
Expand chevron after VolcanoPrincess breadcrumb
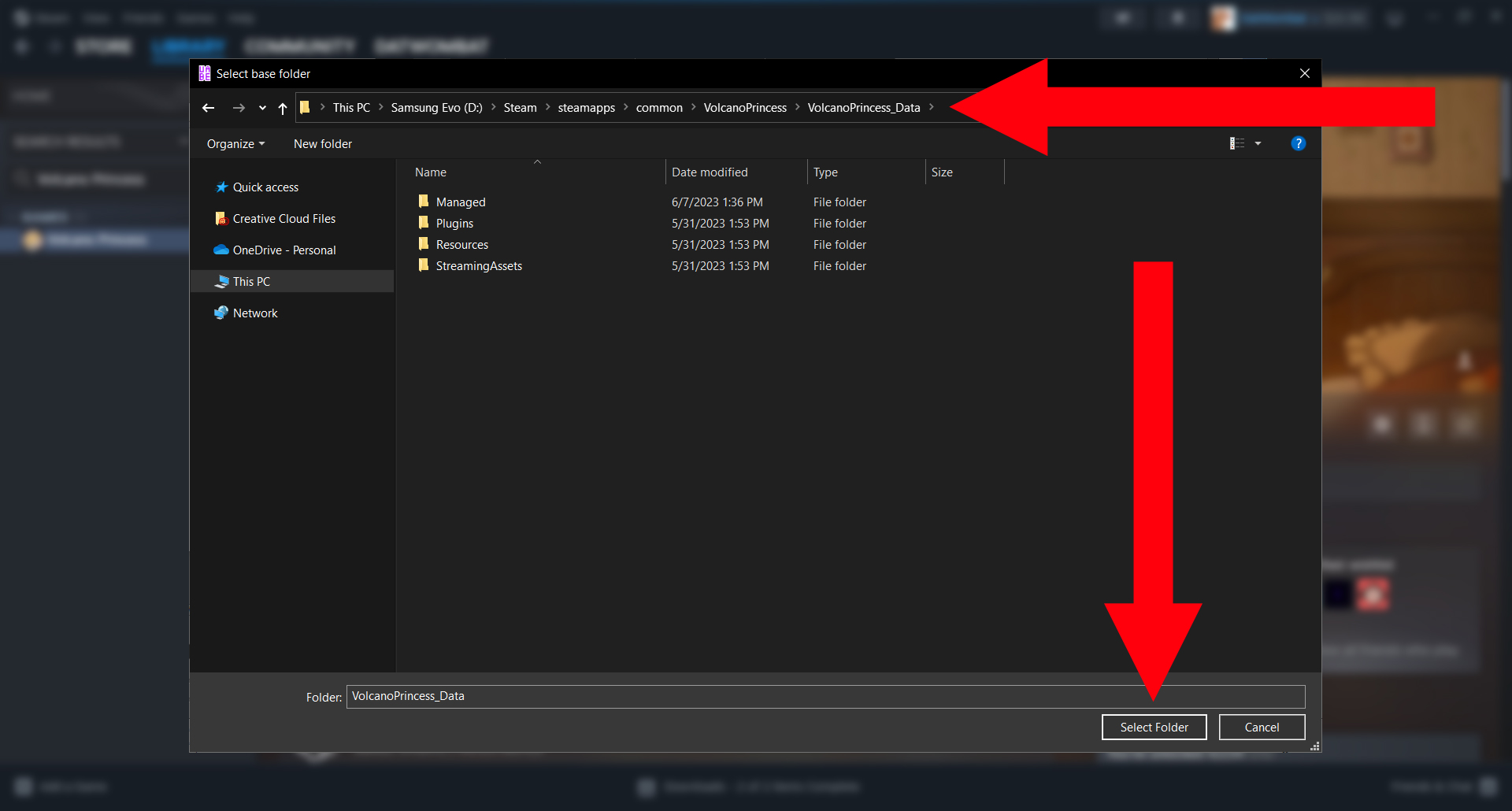797,107
